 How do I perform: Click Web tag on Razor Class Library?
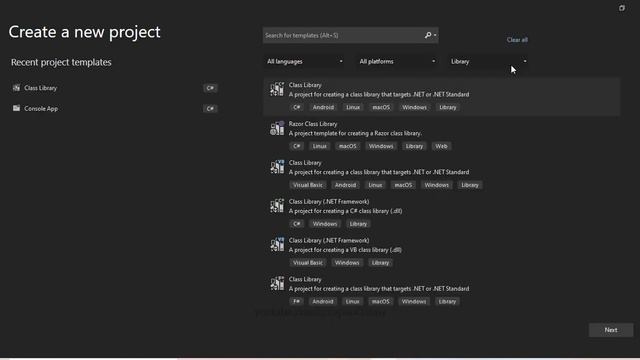[x=441, y=146]
